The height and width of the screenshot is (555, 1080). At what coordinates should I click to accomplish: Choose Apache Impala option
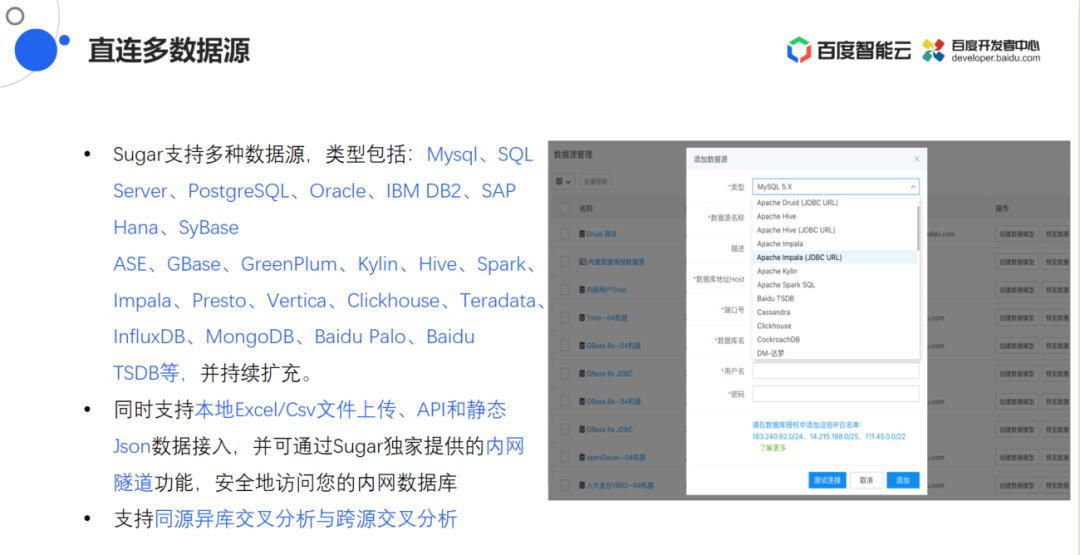[835, 244]
